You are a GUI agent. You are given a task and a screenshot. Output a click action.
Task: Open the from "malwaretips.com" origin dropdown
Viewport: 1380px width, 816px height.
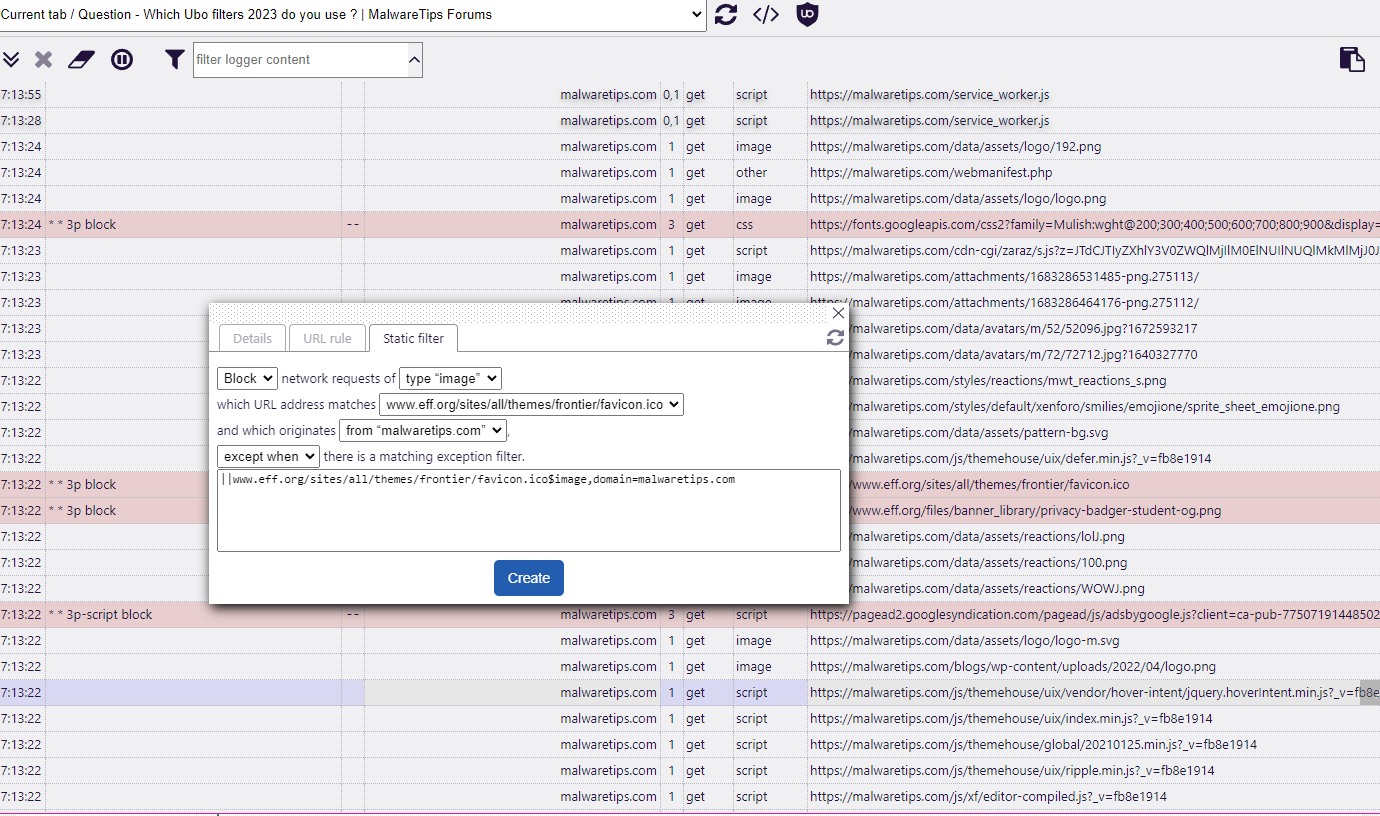pos(424,431)
